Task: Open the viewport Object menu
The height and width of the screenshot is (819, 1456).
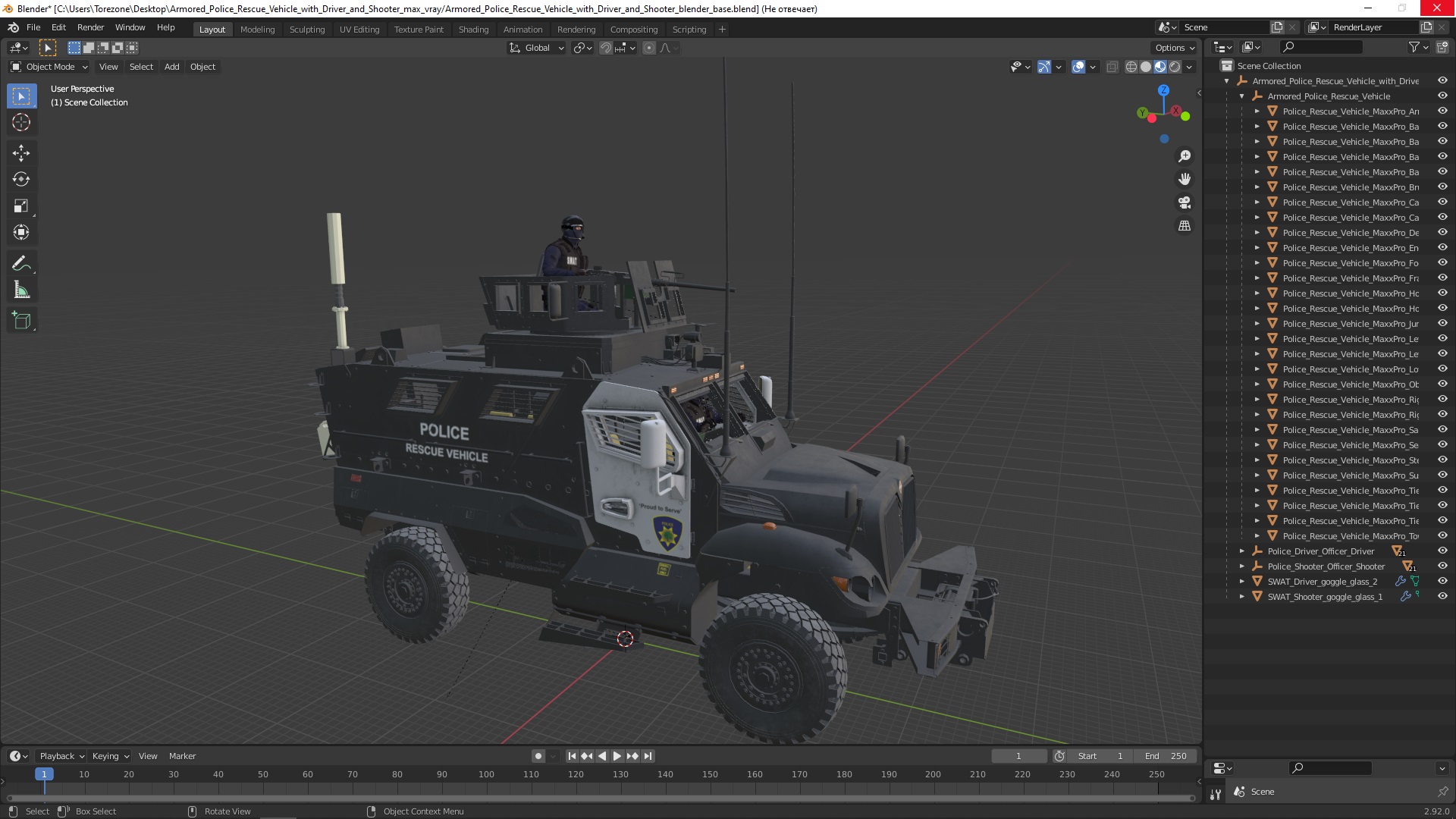Action: (202, 67)
